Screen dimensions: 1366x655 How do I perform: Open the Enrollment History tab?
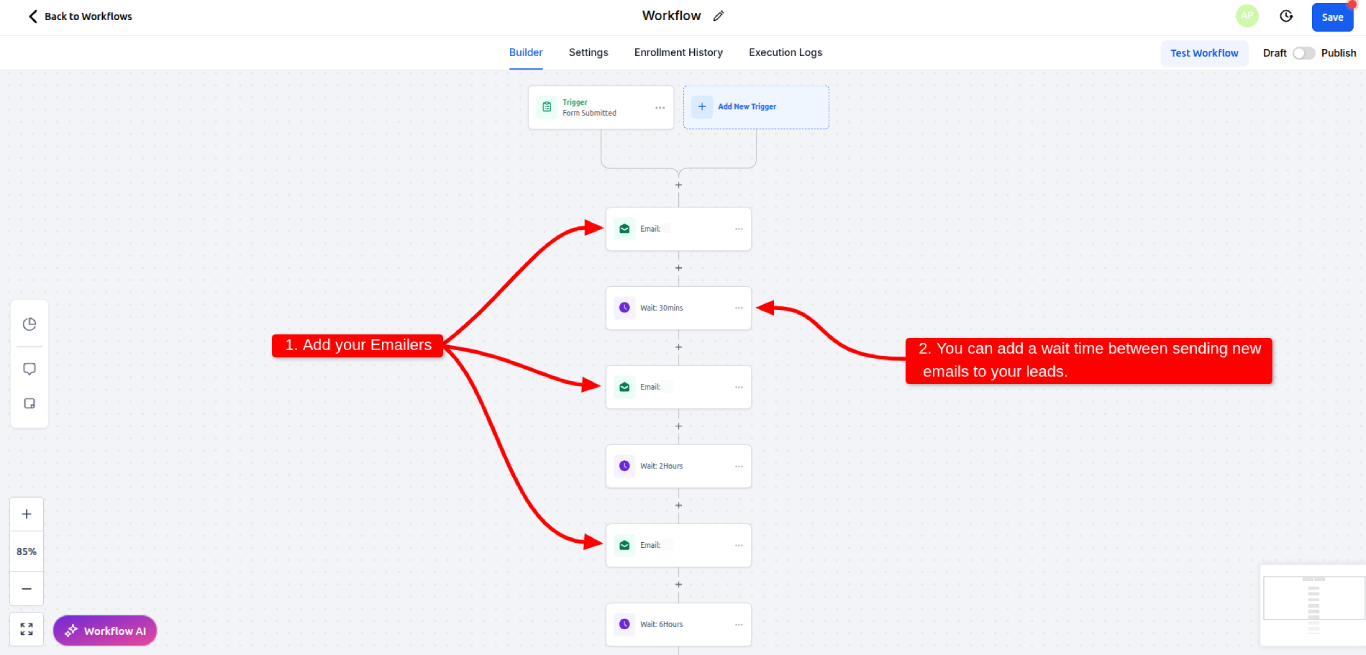coord(678,52)
